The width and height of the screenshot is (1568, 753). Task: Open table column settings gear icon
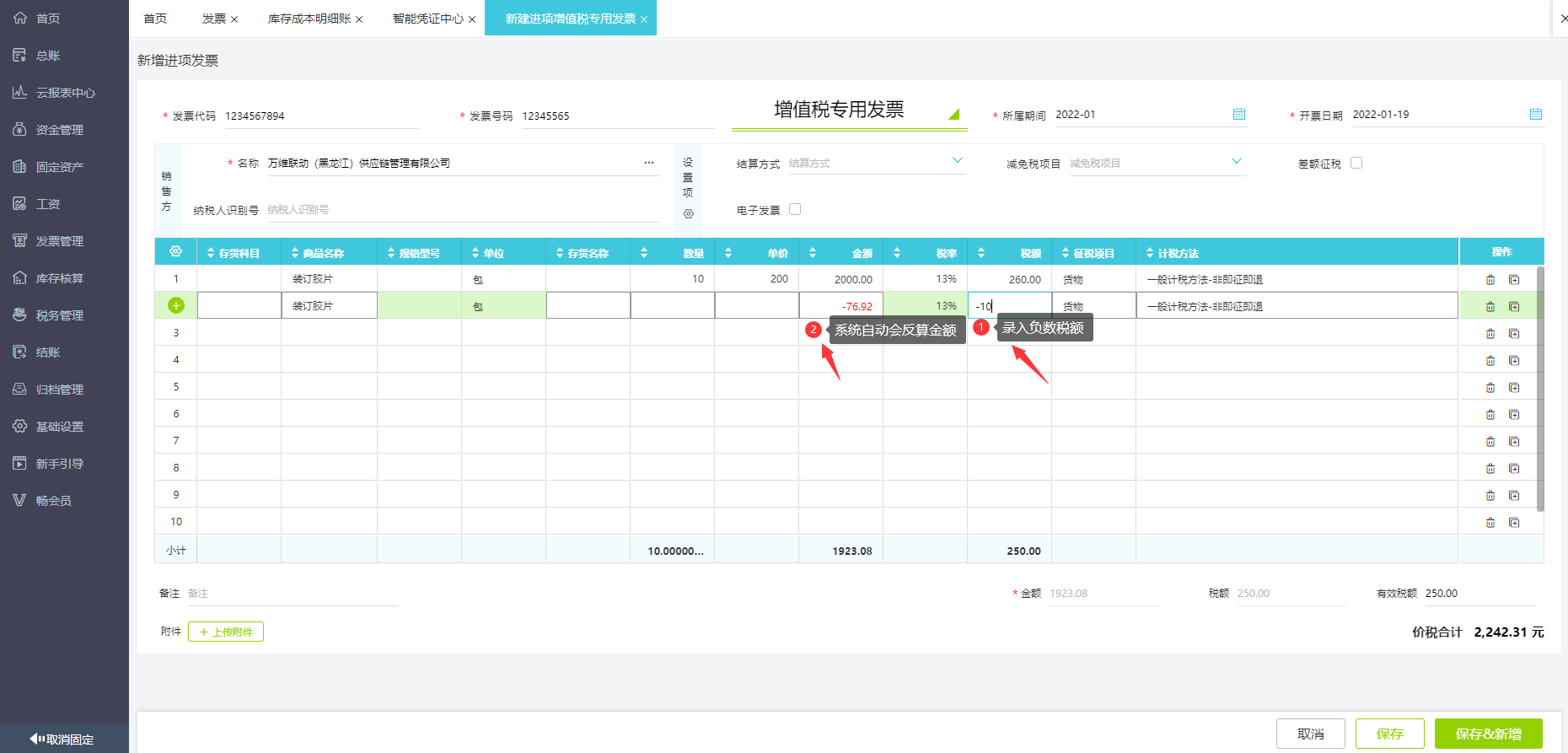click(175, 251)
